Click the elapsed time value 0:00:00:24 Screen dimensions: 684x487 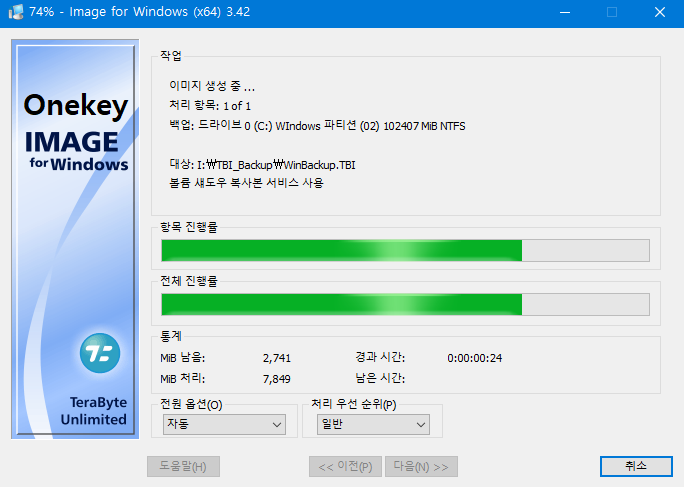coord(475,358)
